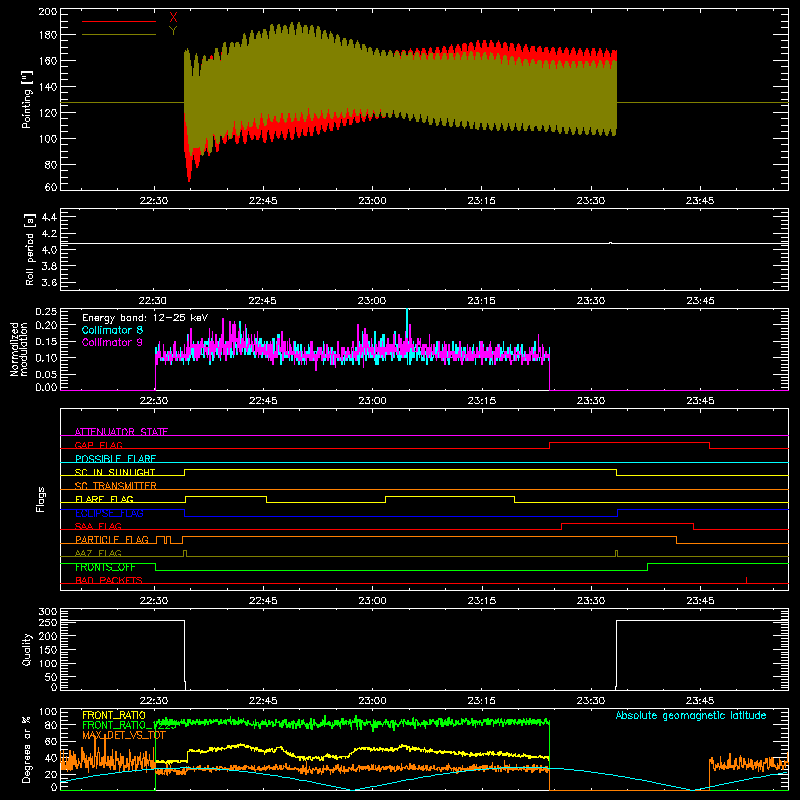Image resolution: width=800 pixels, height=800 pixels.
Task: Click the magenta "Collimator 9" legend entry
Action: pyautogui.click(x=112, y=342)
